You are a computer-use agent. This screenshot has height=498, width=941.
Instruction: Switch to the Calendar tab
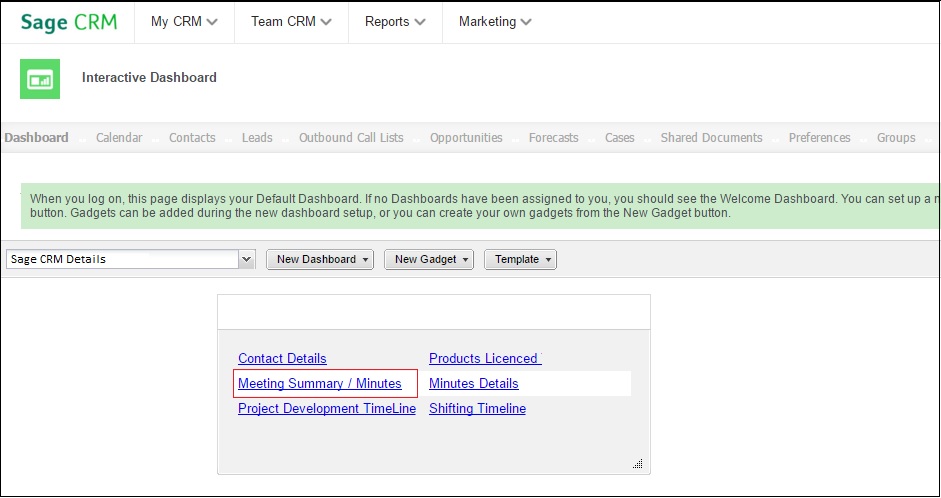[x=119, y=138]
